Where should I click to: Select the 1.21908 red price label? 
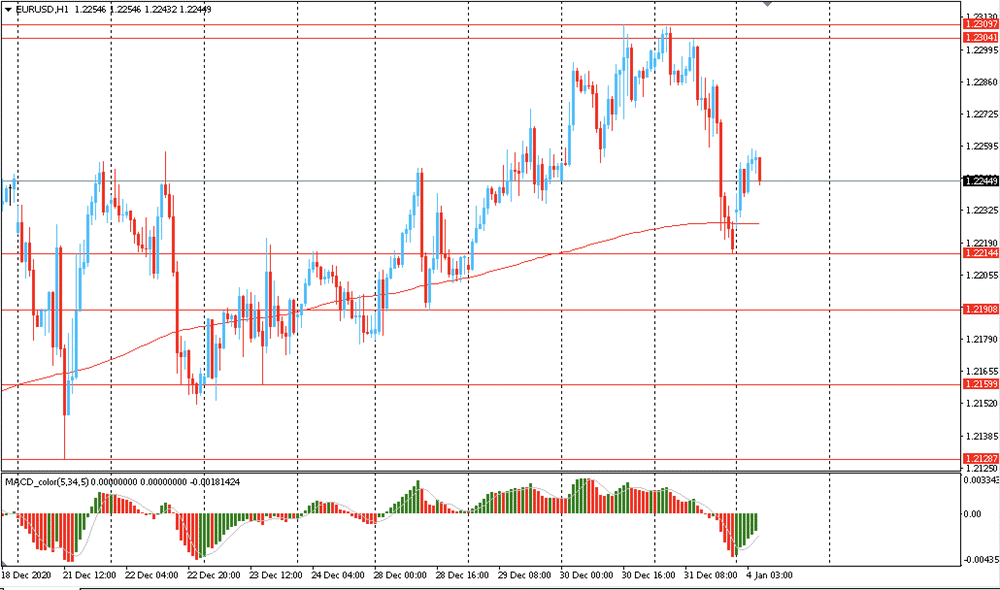(x=981, y=309)
